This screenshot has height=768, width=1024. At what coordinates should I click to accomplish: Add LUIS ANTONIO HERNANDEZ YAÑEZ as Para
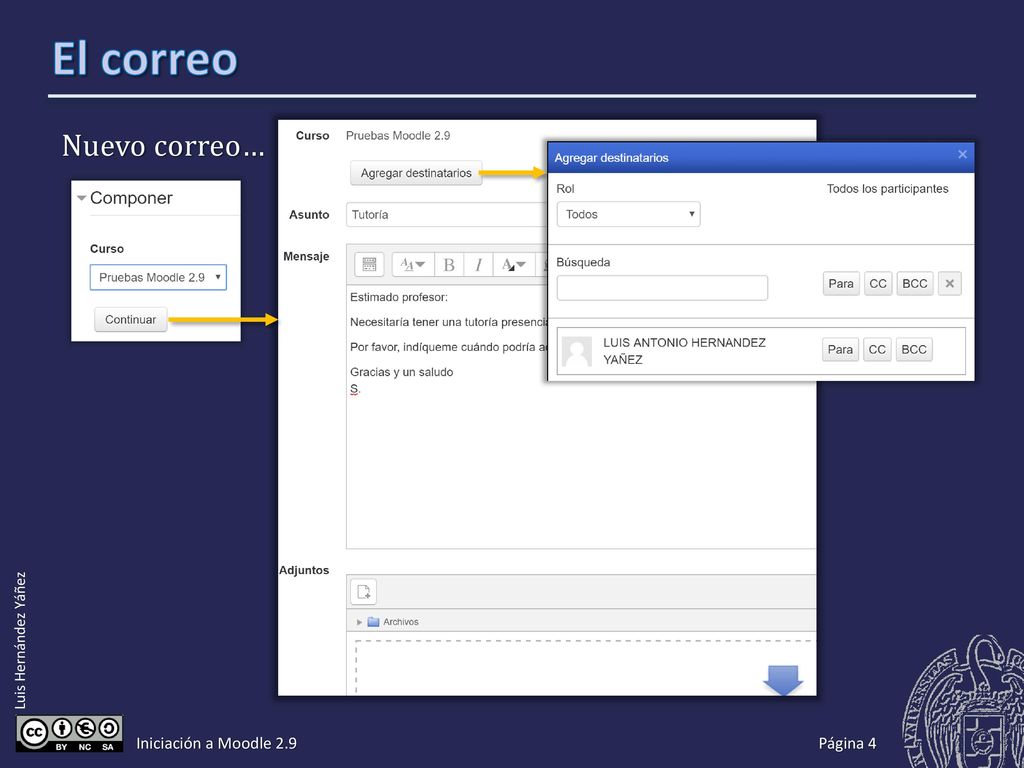coord(840,349)
